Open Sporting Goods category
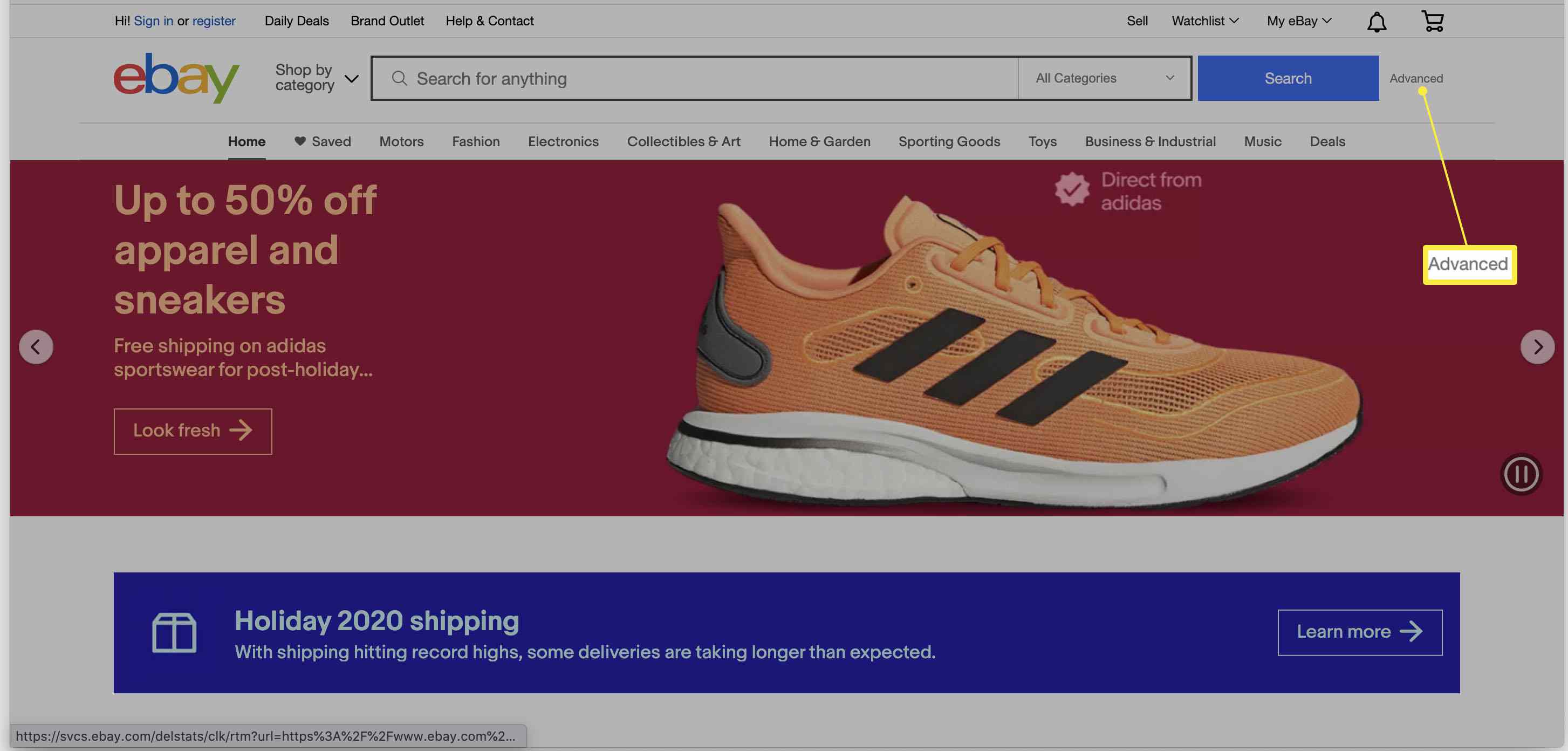 click(x=949, y=141)
